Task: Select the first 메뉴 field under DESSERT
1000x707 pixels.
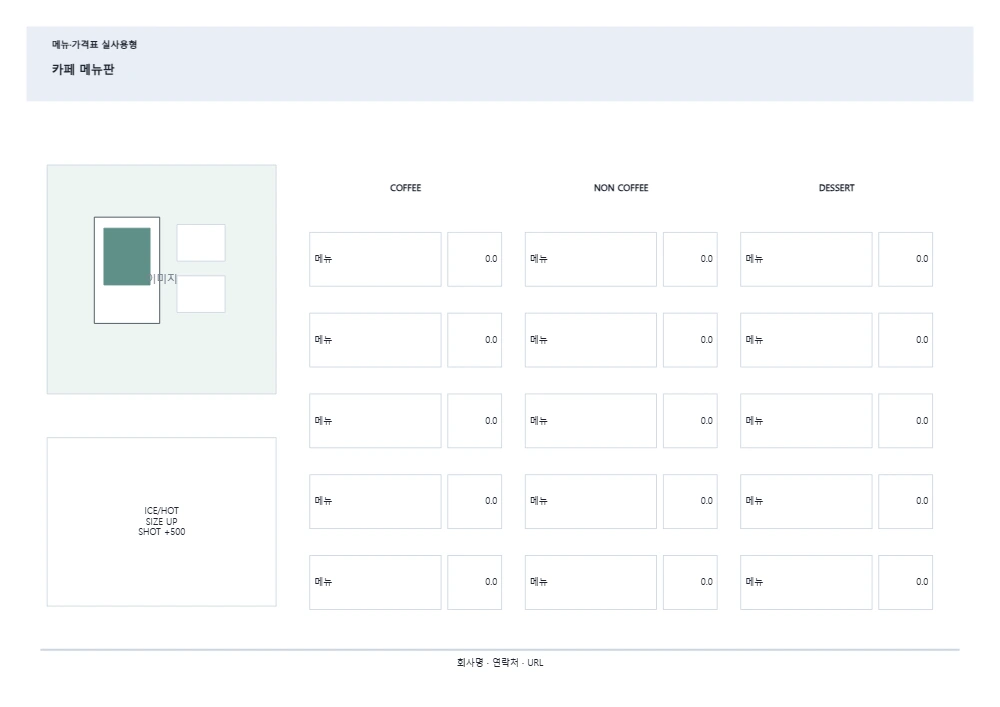Action: tap(806, 259)
